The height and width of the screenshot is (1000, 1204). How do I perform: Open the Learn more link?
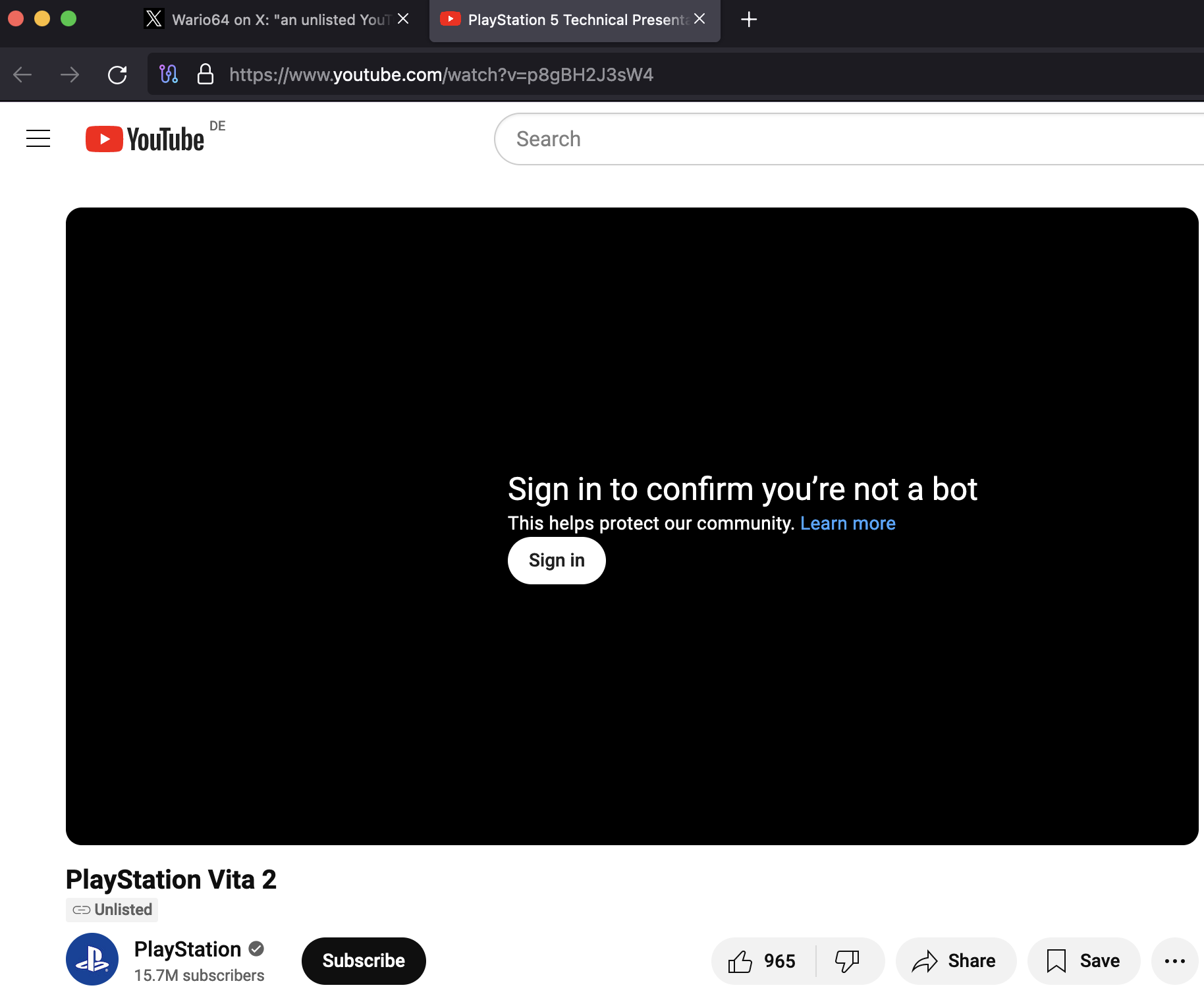(848, 523)
